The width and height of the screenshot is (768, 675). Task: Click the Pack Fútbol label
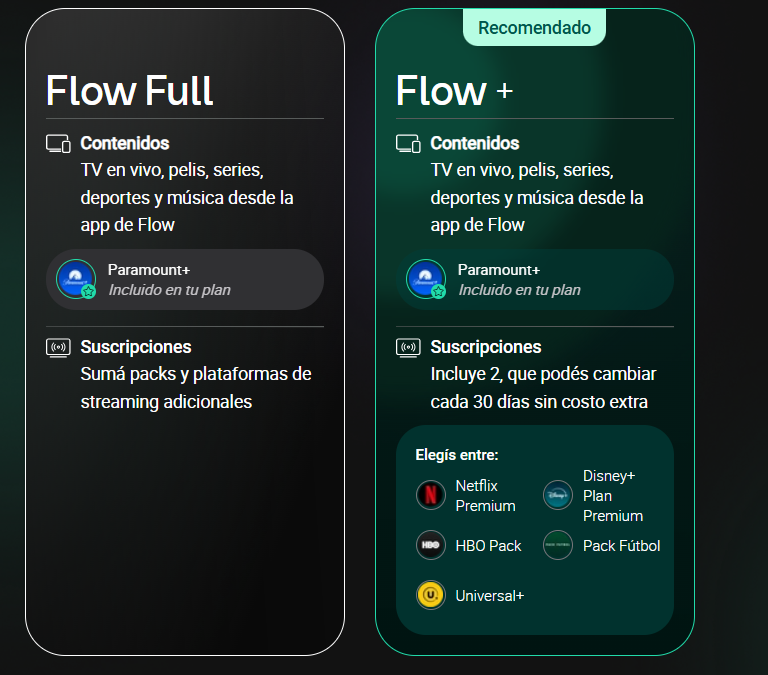point(622,546)
